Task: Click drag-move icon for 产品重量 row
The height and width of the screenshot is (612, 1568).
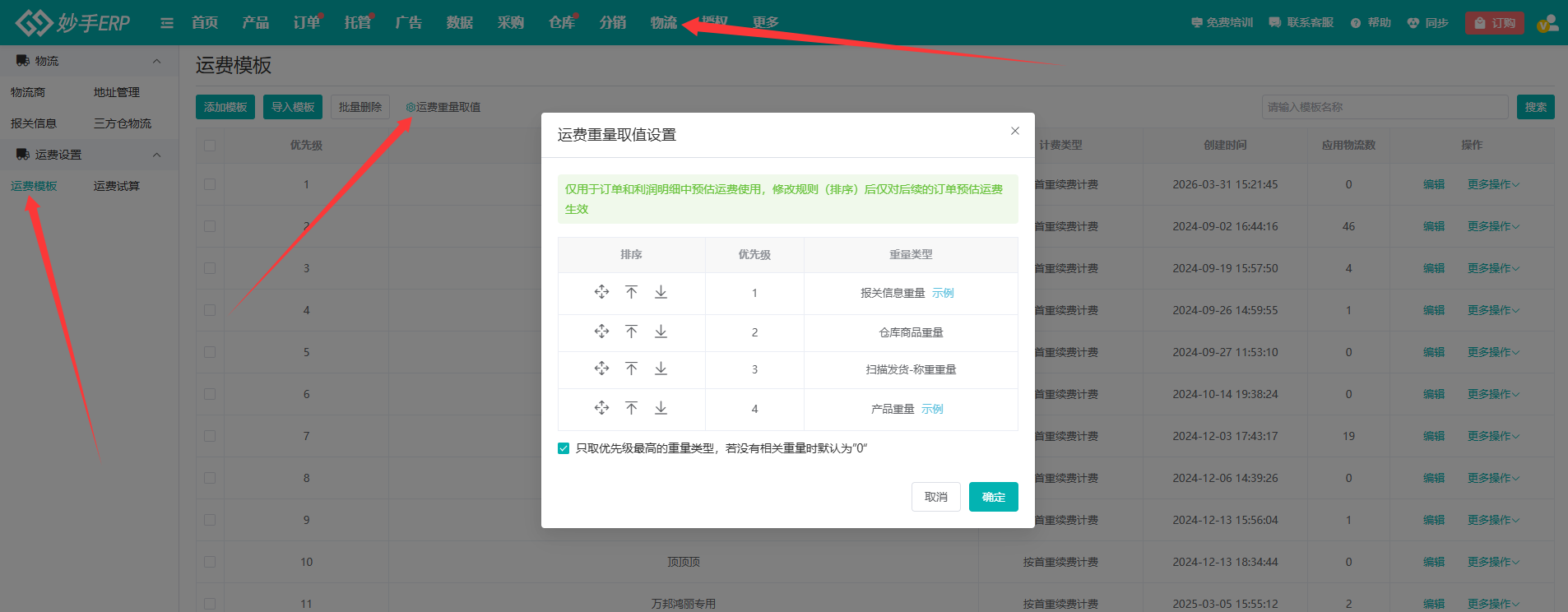Action: [602, 408]
